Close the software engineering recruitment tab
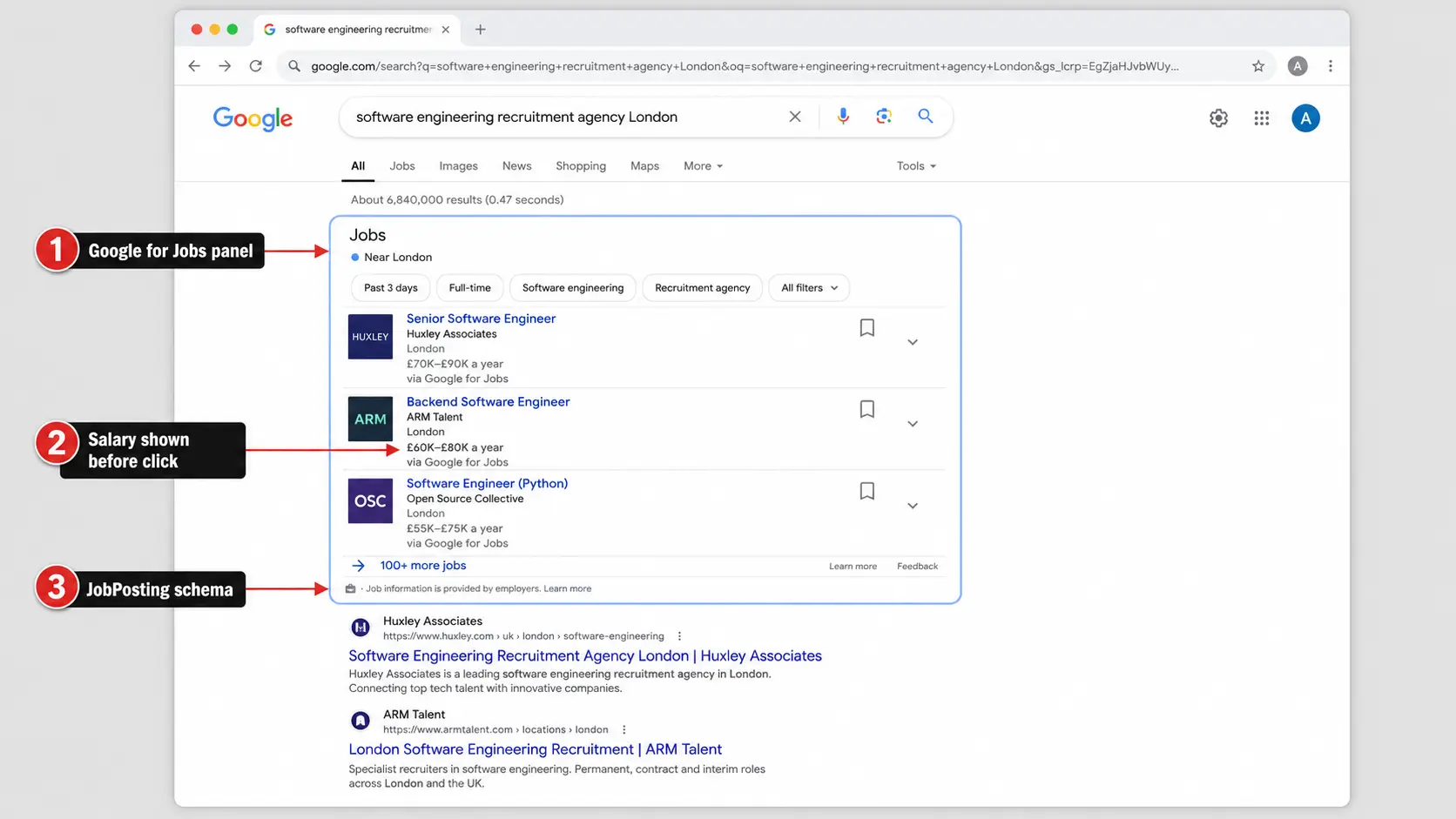 pos(446,30)
